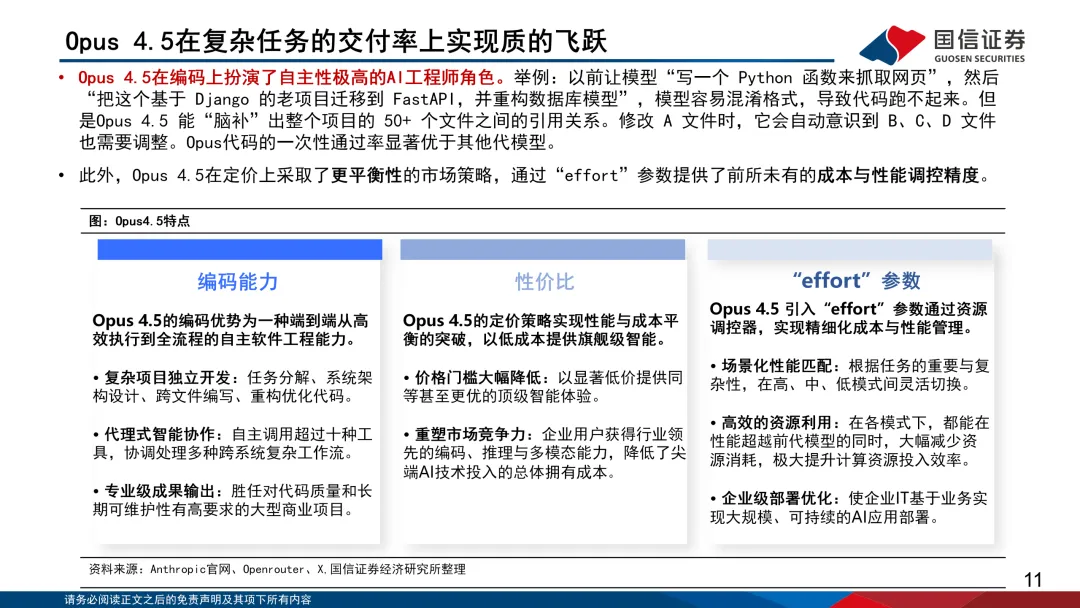Click the 代理式智能协作 bullet
Screen dimensions: 1080x608
(x=232, y=443)
